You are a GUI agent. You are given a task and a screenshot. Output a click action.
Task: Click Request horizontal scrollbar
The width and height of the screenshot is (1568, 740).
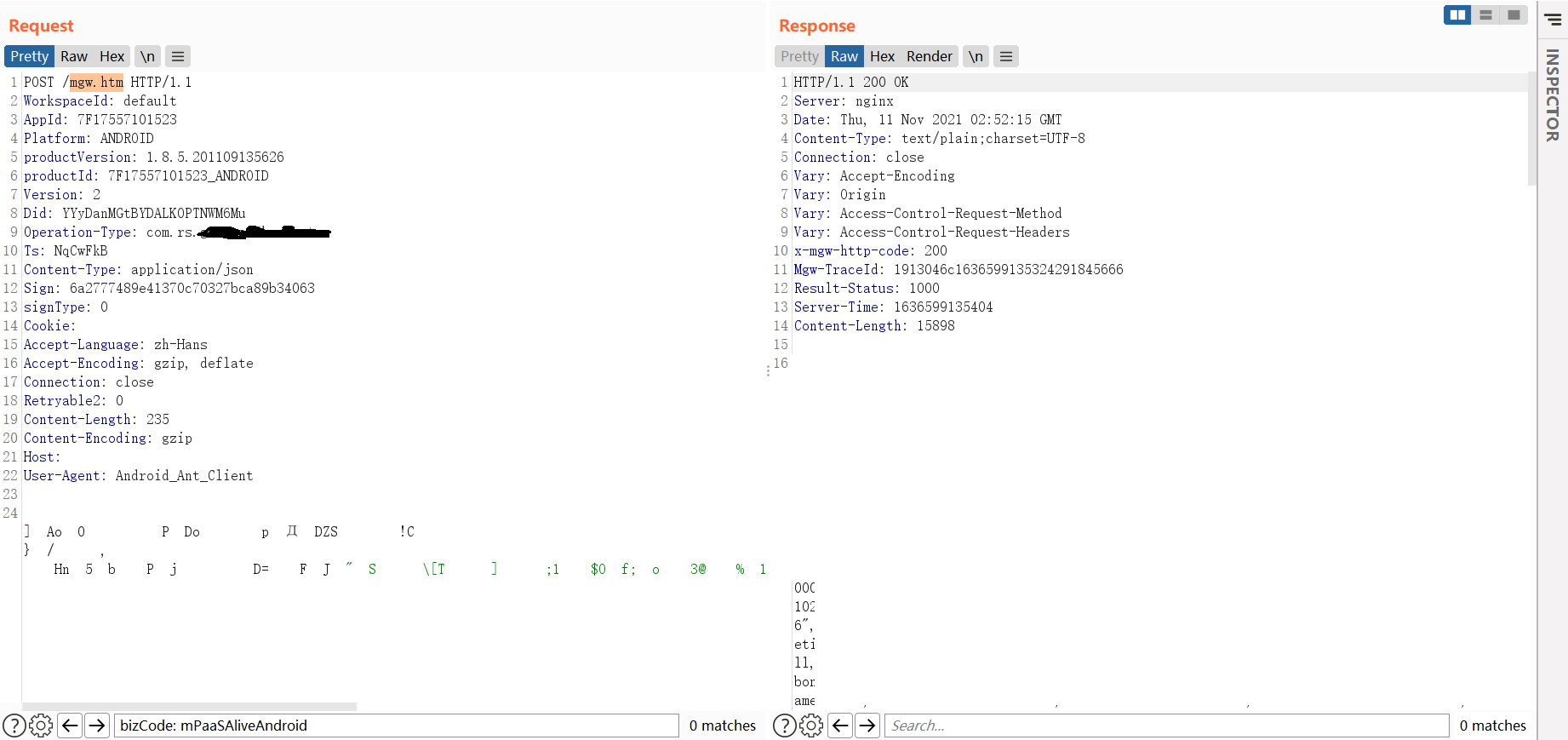coord(189,707)
